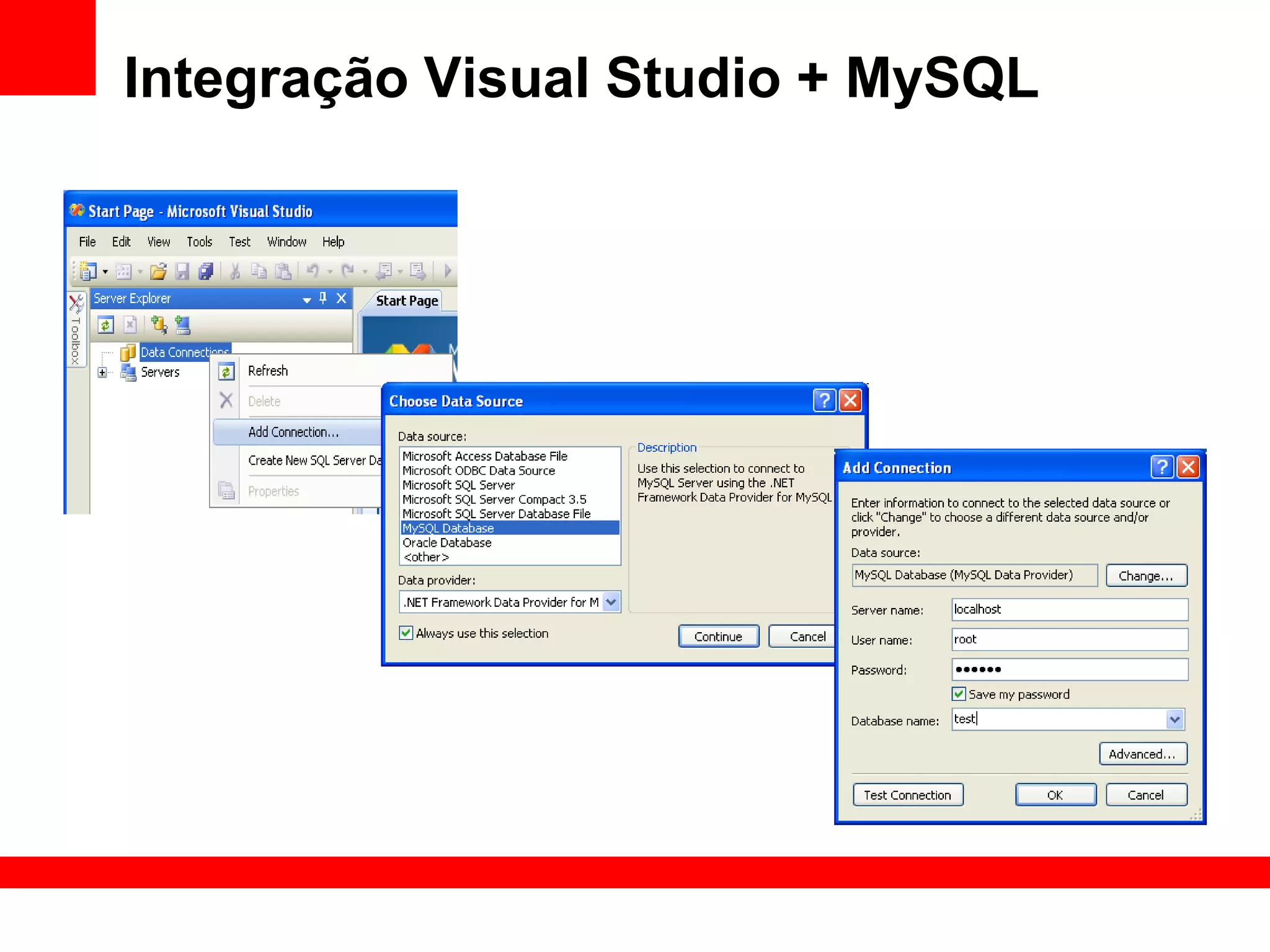
Task: Click the Start Debugging play icon
Action: (448, 271)
